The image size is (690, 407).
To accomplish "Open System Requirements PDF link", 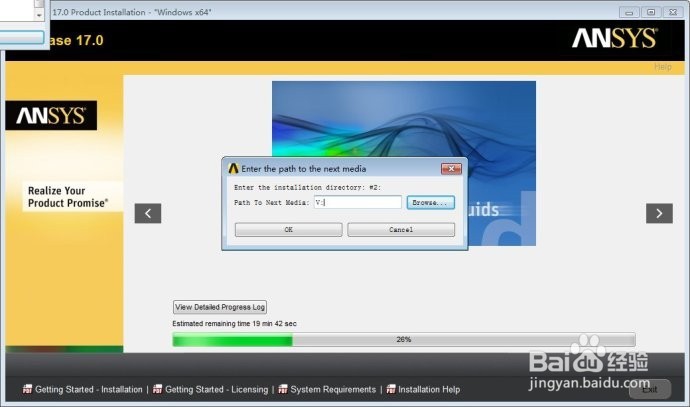I will [x=327, y=389].
